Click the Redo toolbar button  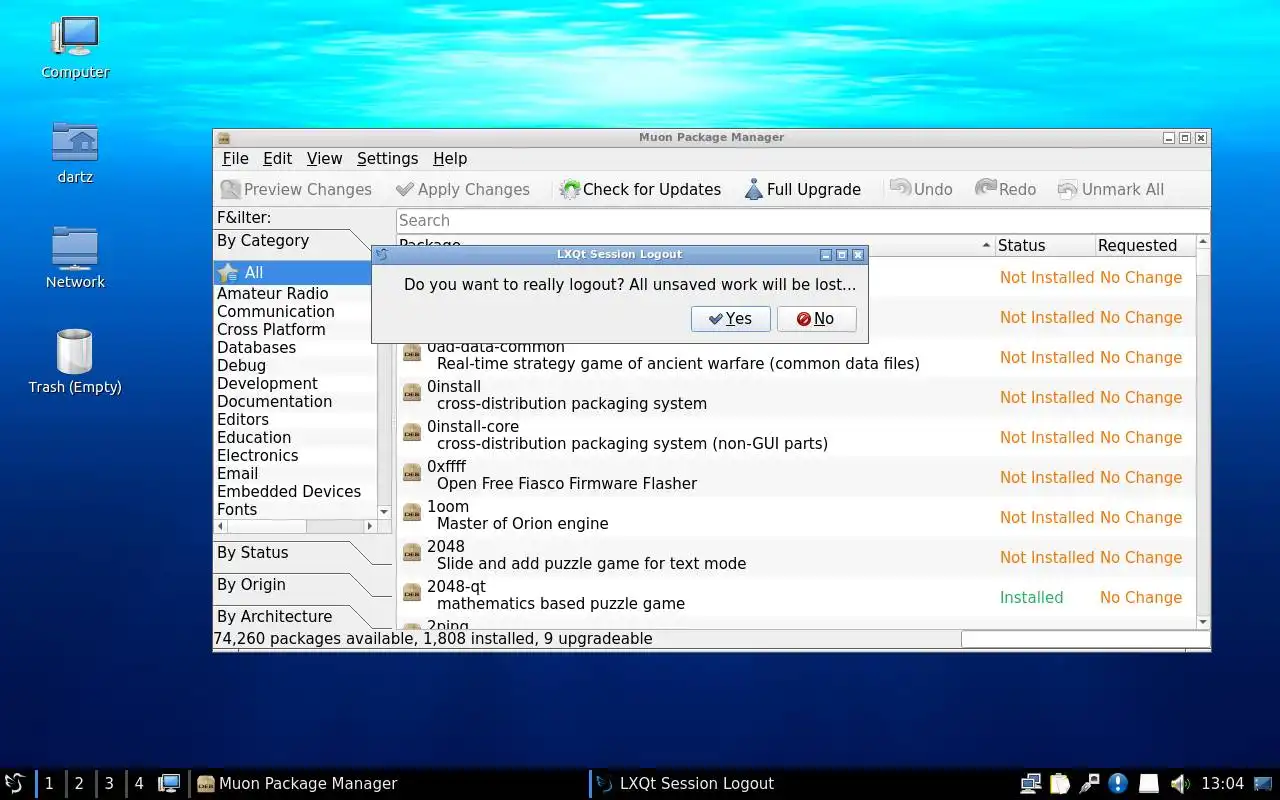(1006, 189)
